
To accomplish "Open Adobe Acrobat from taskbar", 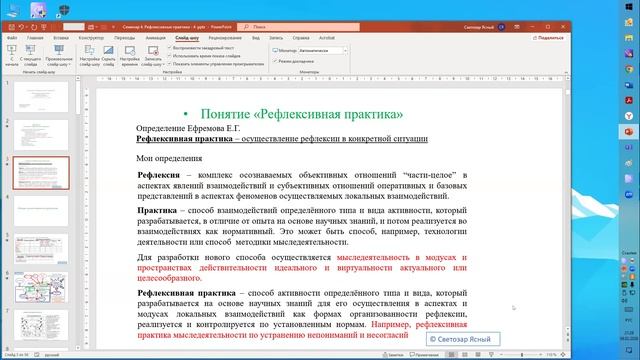I will [629, 100].
